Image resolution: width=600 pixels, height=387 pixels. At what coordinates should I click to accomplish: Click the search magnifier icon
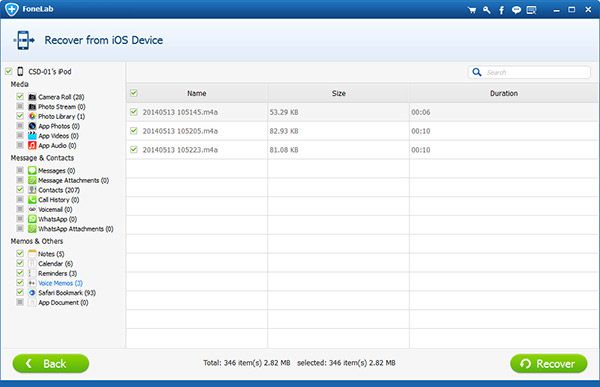pyautogui.click(x=477, y=72)
